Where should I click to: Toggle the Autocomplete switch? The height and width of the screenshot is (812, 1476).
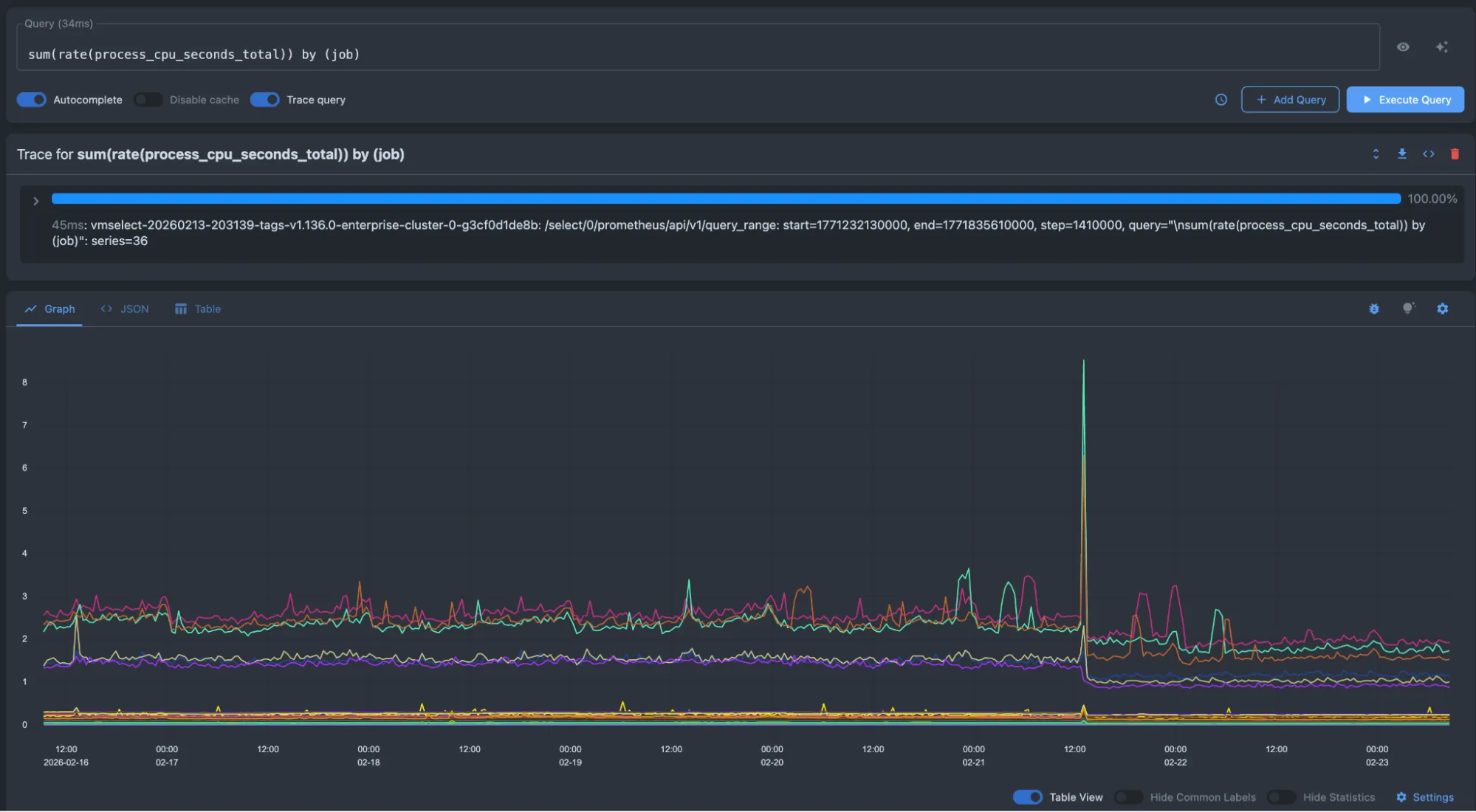click(x=32, y=100)
